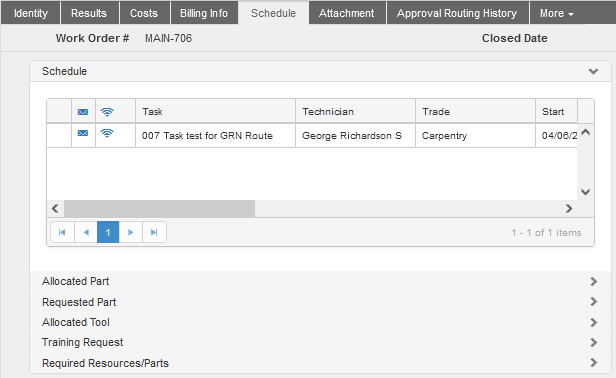Open the More dropdown tab
This screenshot has height=378, width=616.
[557, 13]
